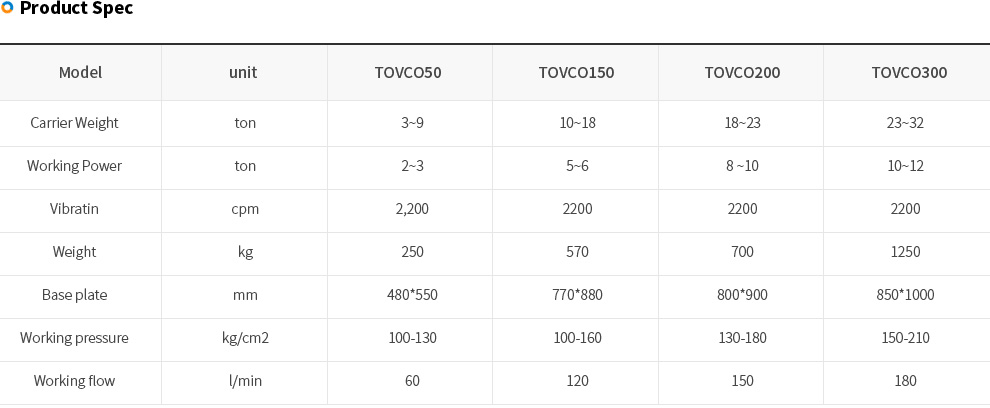Click the 770*880 base plate cell

coord(577,294)
